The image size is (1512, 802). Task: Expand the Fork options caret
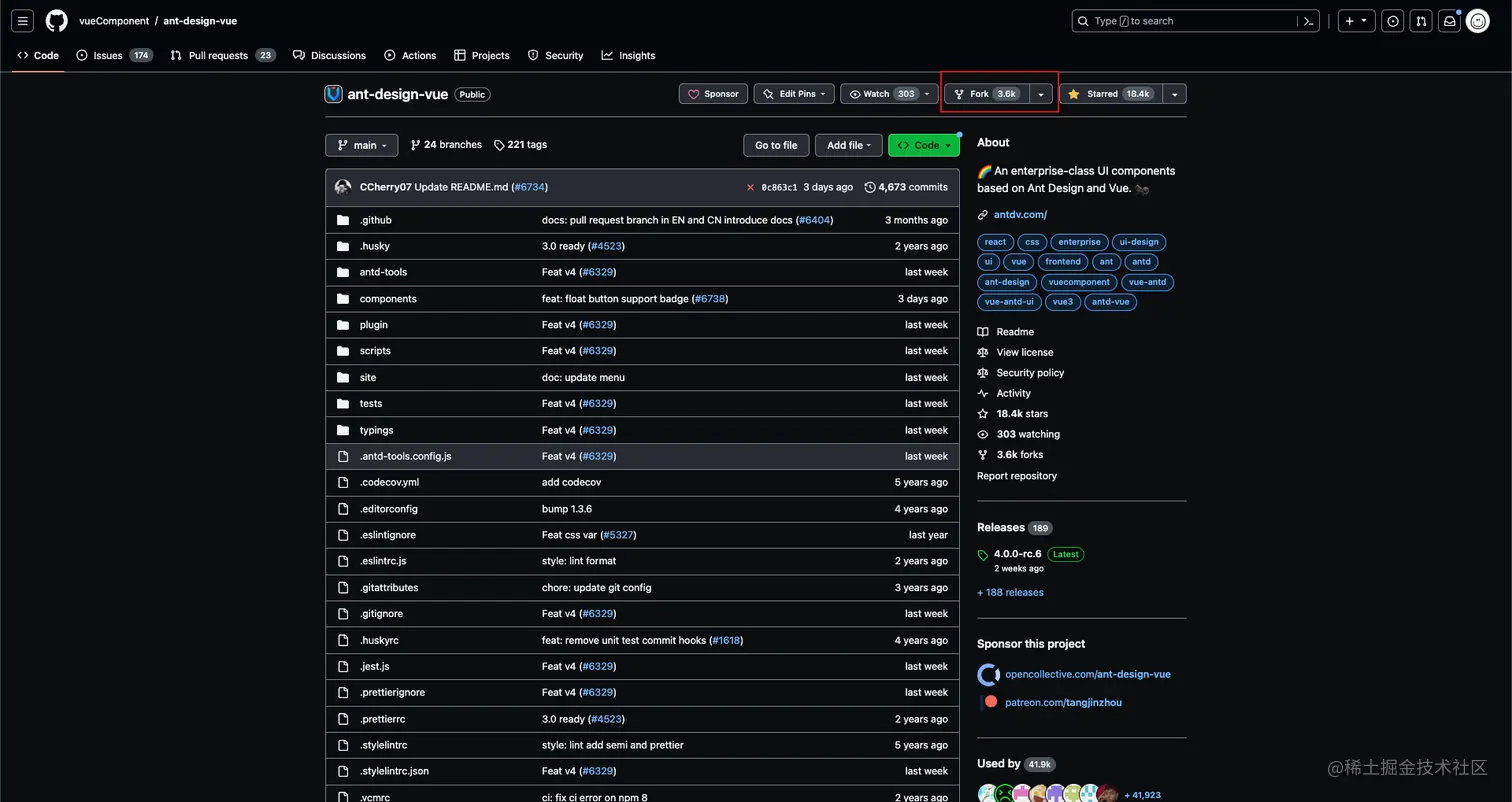click(1041, 94)
